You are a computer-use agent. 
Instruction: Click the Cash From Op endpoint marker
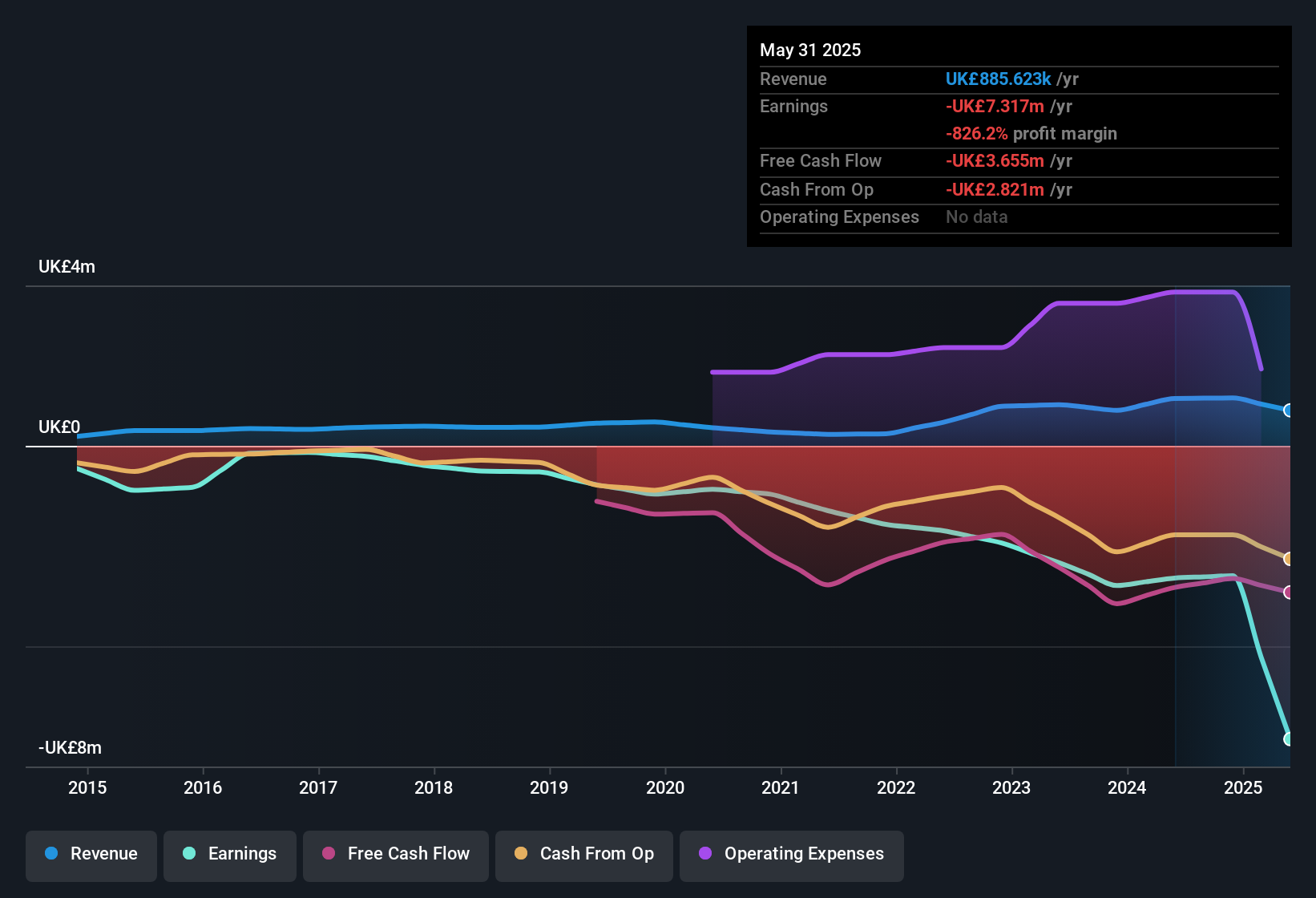(1288, 559)
